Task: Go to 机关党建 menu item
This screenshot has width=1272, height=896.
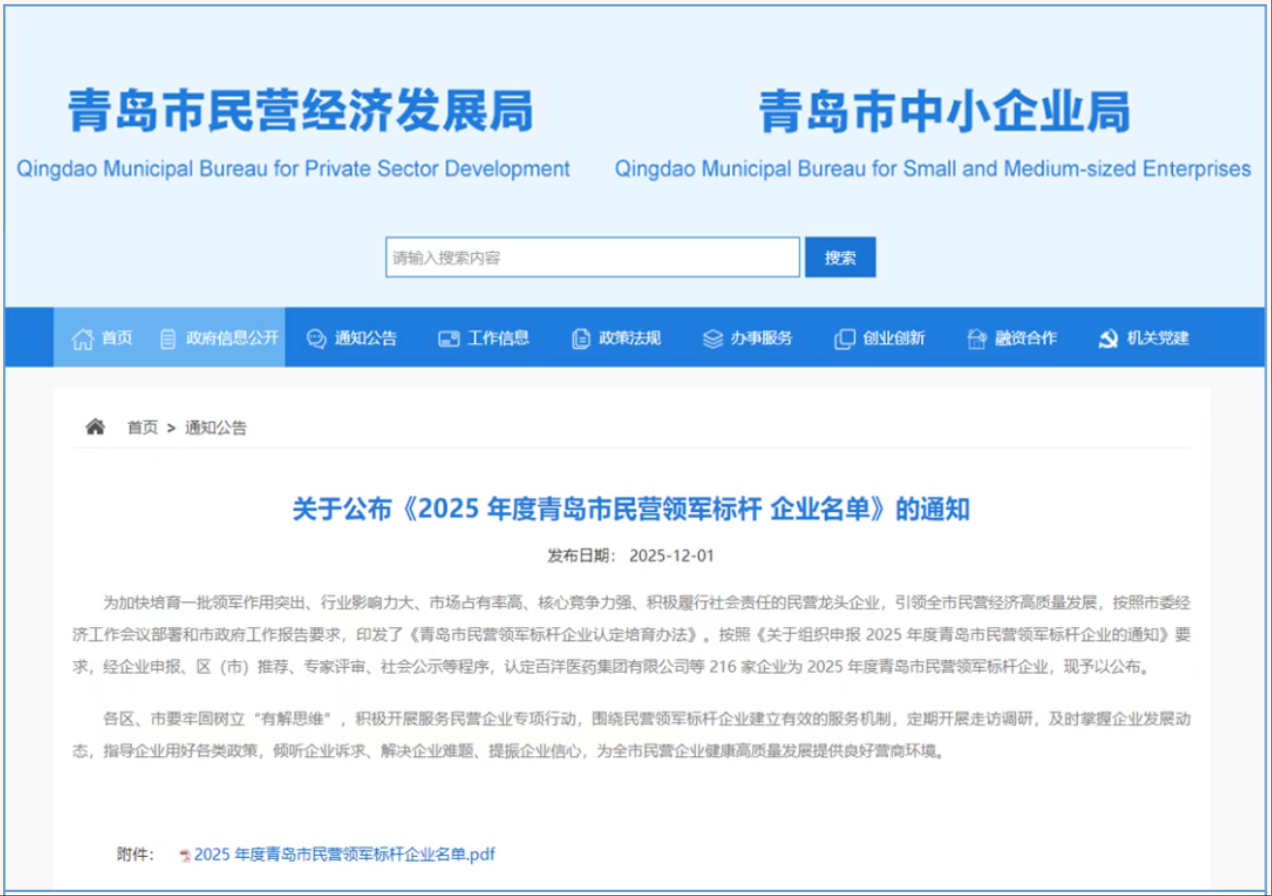Action: (1158, 338)
